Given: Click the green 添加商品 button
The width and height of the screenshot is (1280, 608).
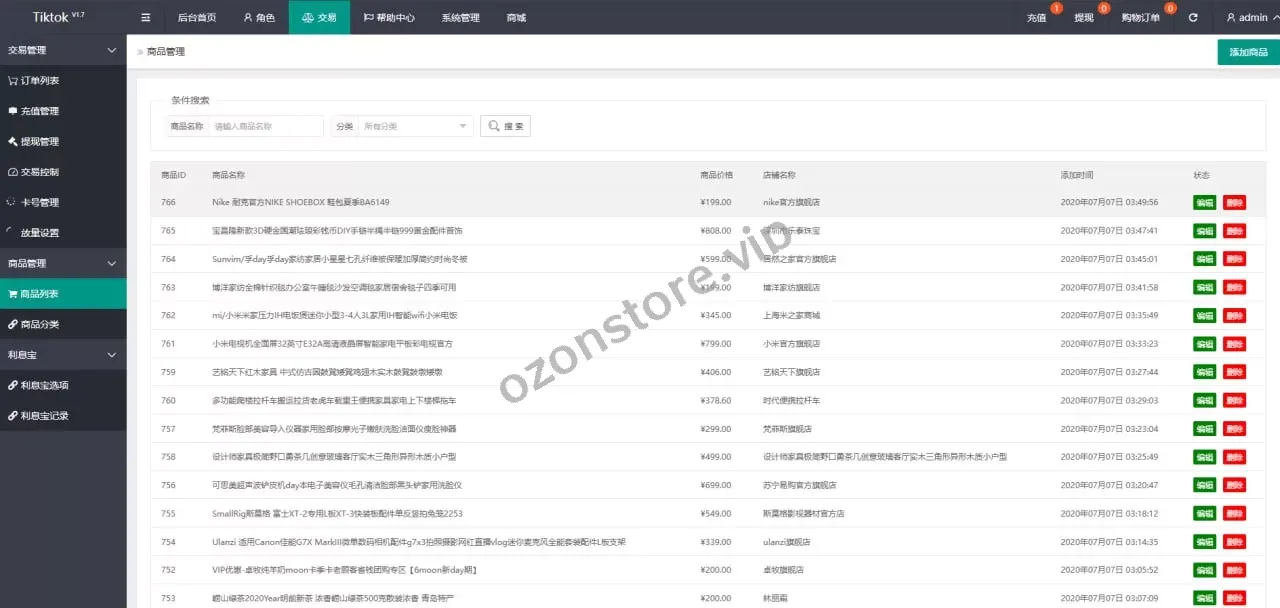Looking at the screenshot, I should [x=1248, y=52].
